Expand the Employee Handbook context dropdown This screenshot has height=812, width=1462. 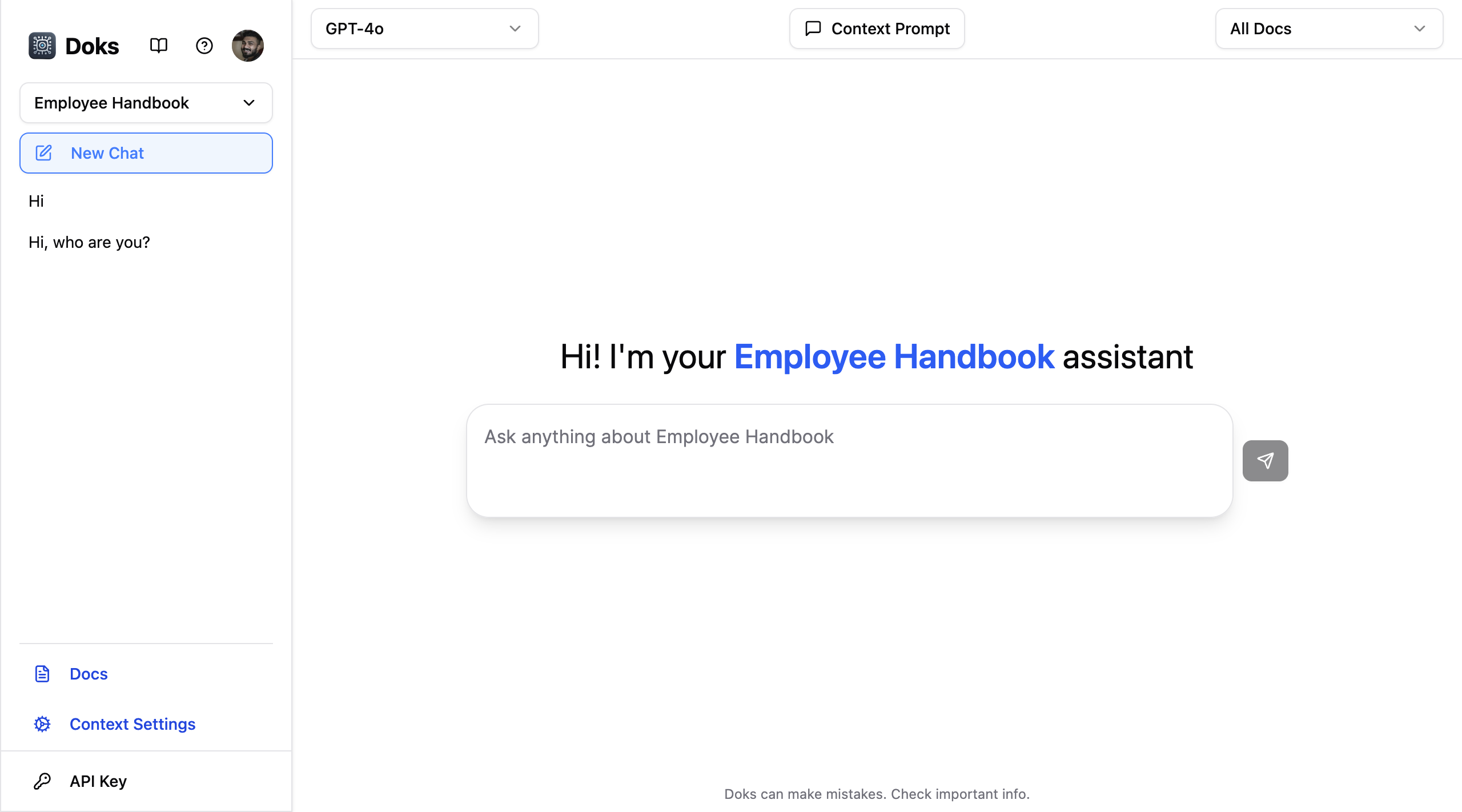(x=146, y=103)
